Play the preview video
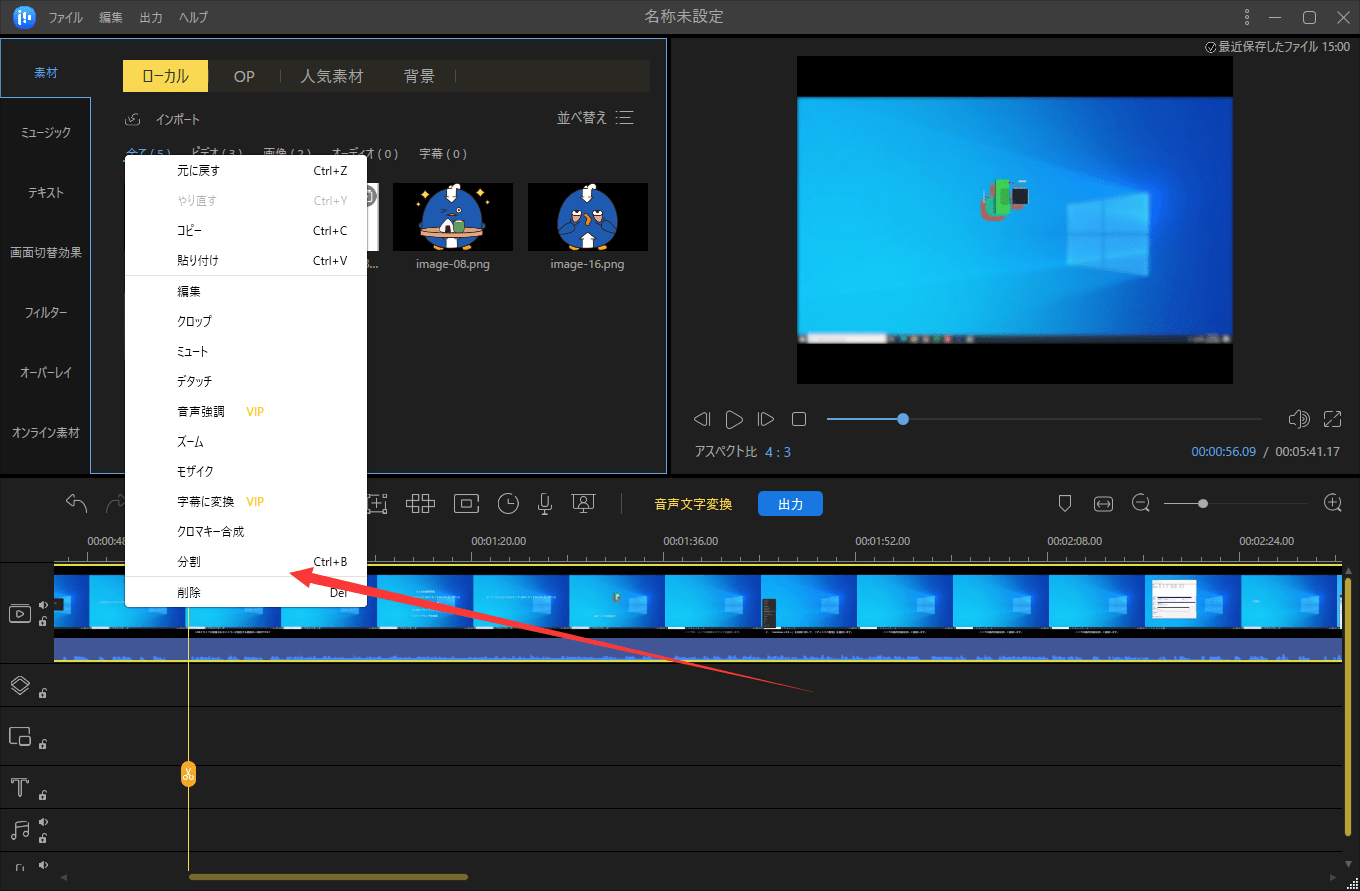 click(734, 419)
